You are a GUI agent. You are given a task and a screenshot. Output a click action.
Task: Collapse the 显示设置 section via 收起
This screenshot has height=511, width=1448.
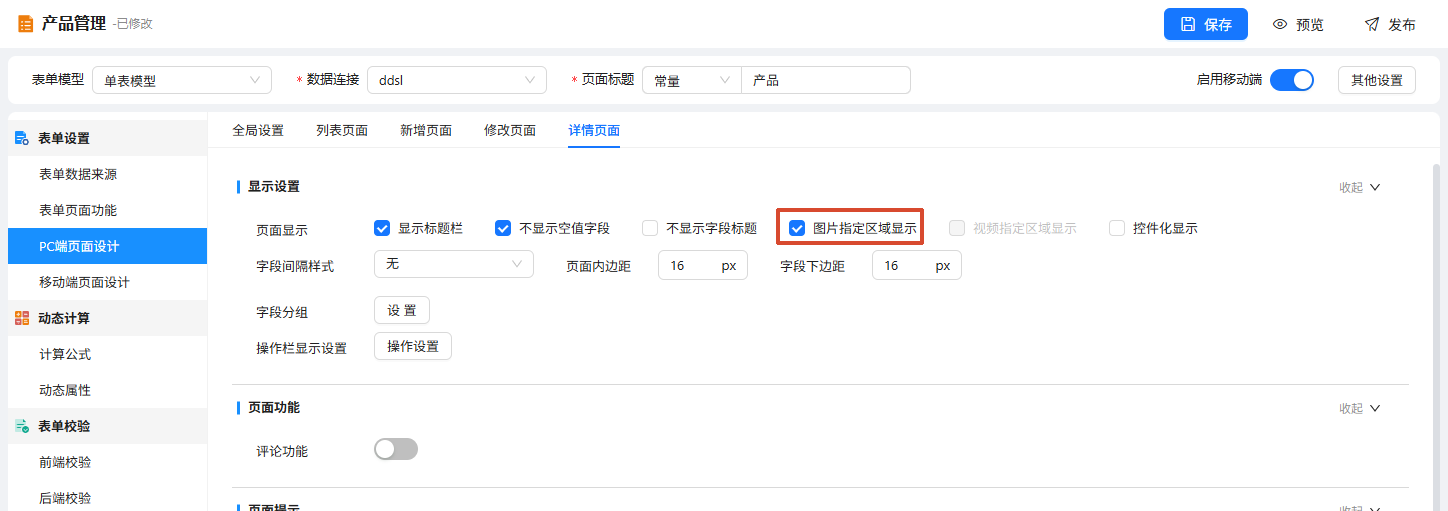click(1360, 187)
